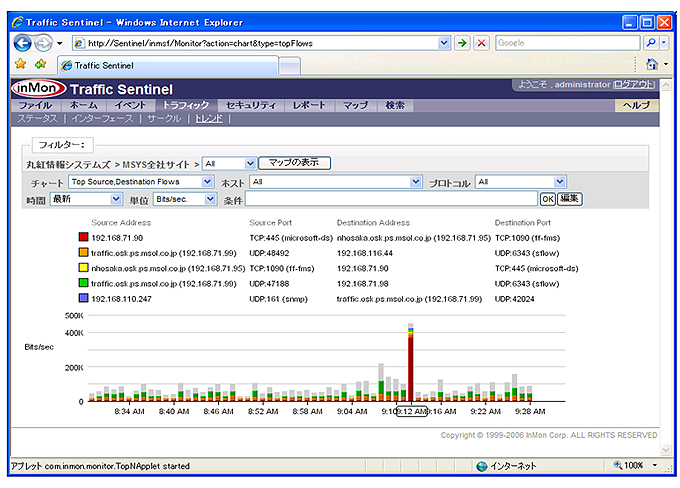
Task: Select the Traffic Sentinel browser tab
Action: coord(168,66)
